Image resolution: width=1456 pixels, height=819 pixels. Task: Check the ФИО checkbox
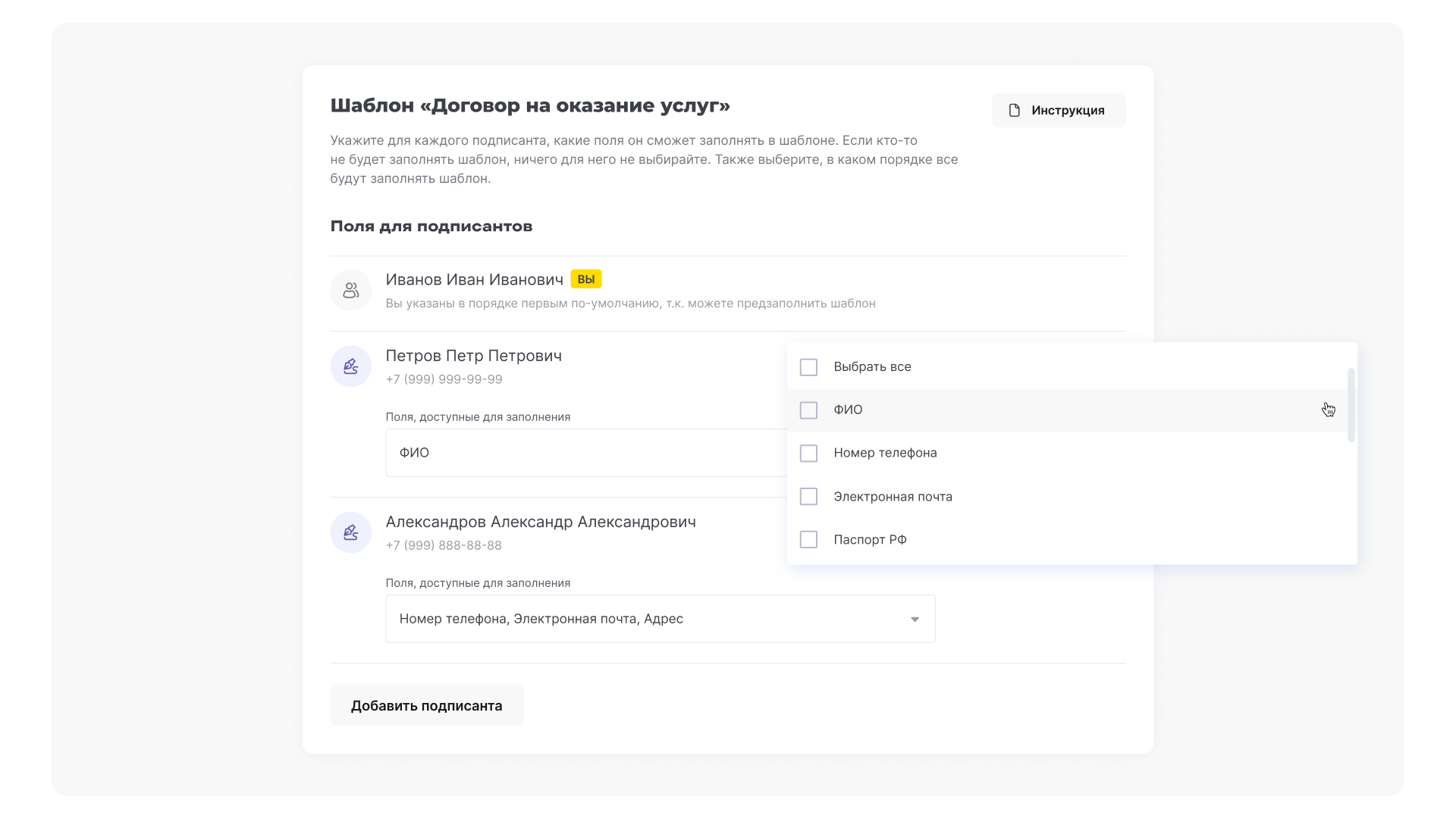[808, 410]
